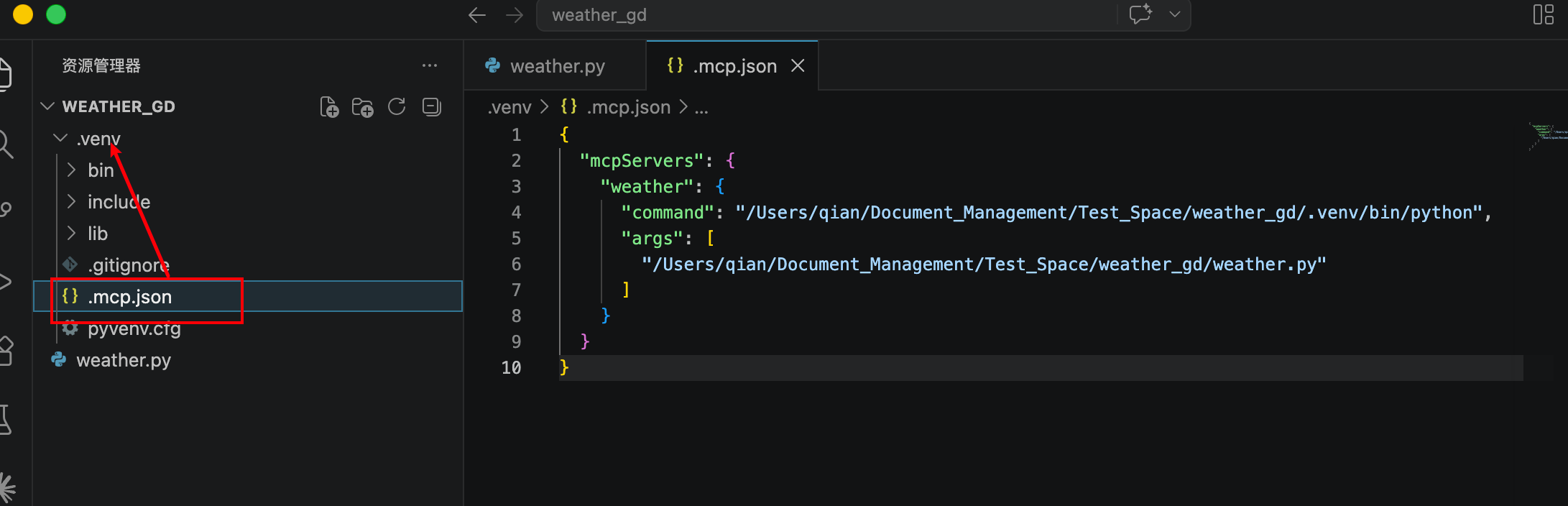
Task: Open Run and Debug view in activity bar
Action: (6, 281)
